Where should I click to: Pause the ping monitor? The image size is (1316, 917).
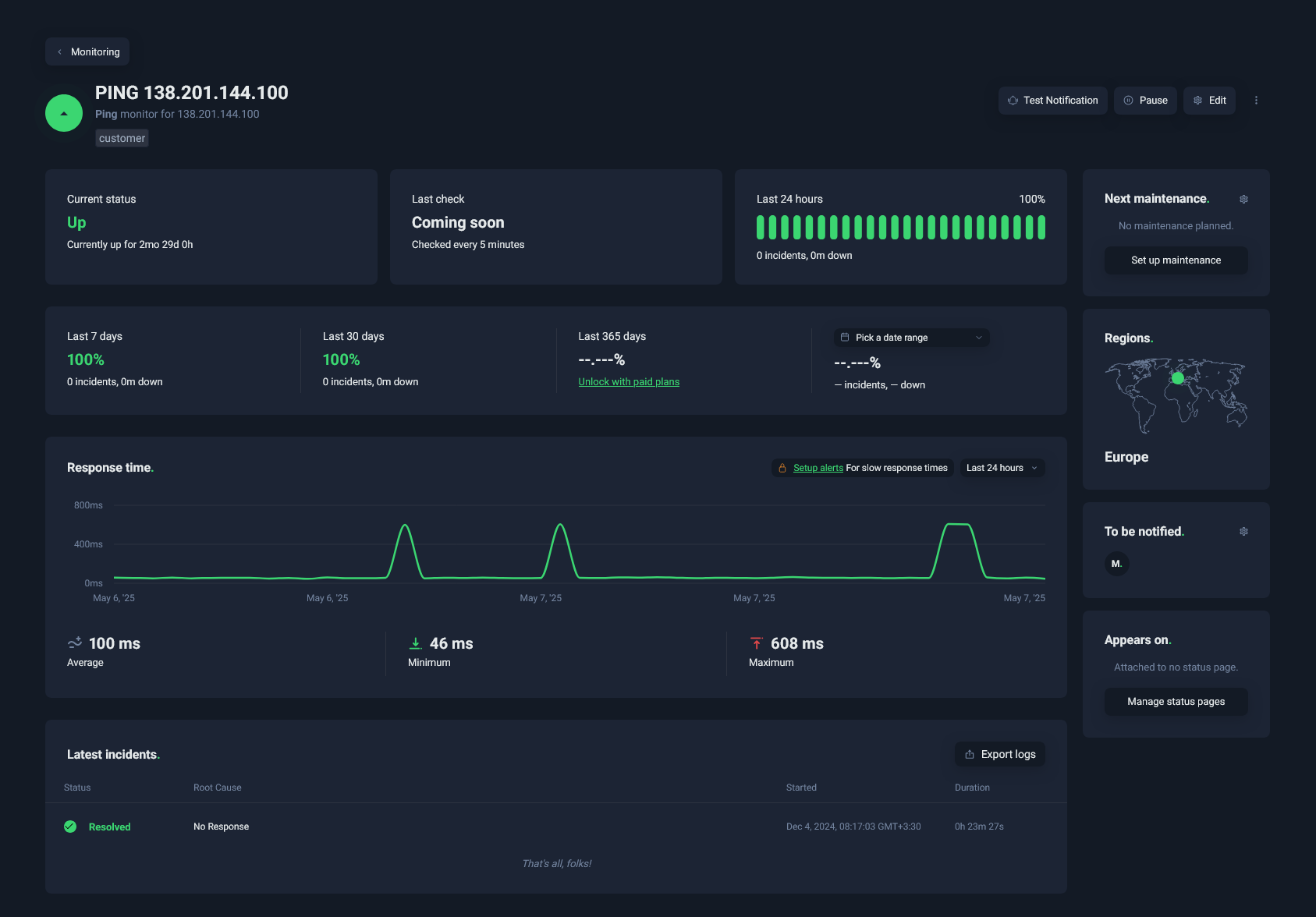pyautogui.click(x=1145, y=101)
